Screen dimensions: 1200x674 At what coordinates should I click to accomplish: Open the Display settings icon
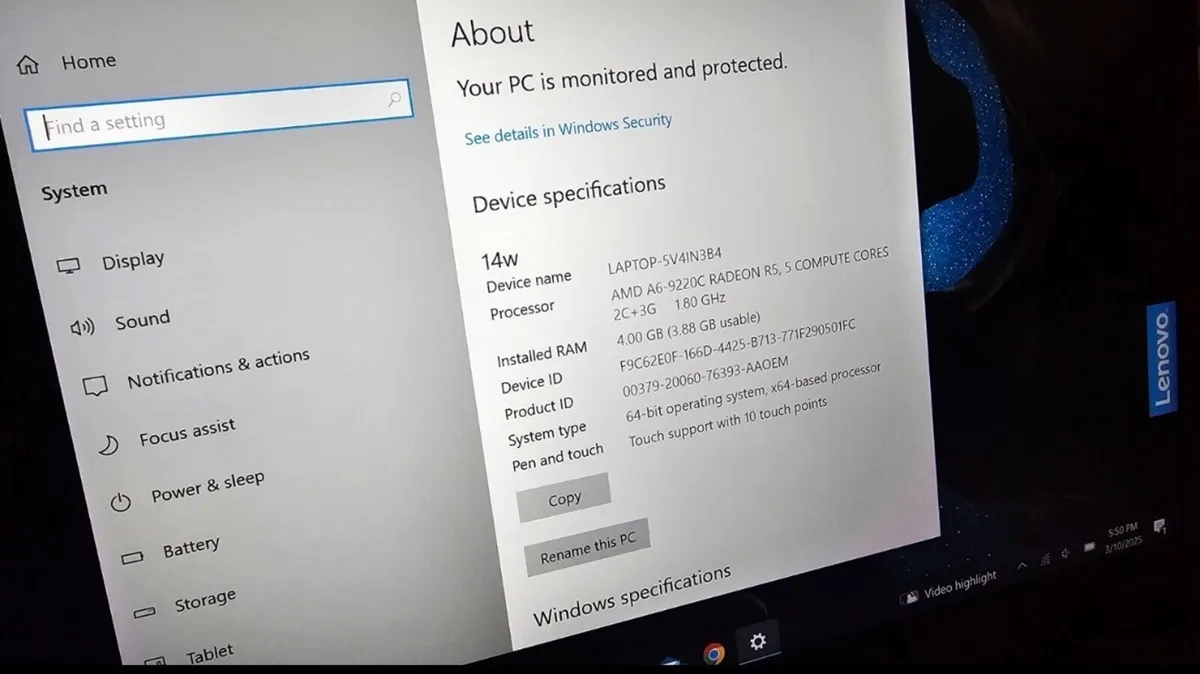[69, 266]
